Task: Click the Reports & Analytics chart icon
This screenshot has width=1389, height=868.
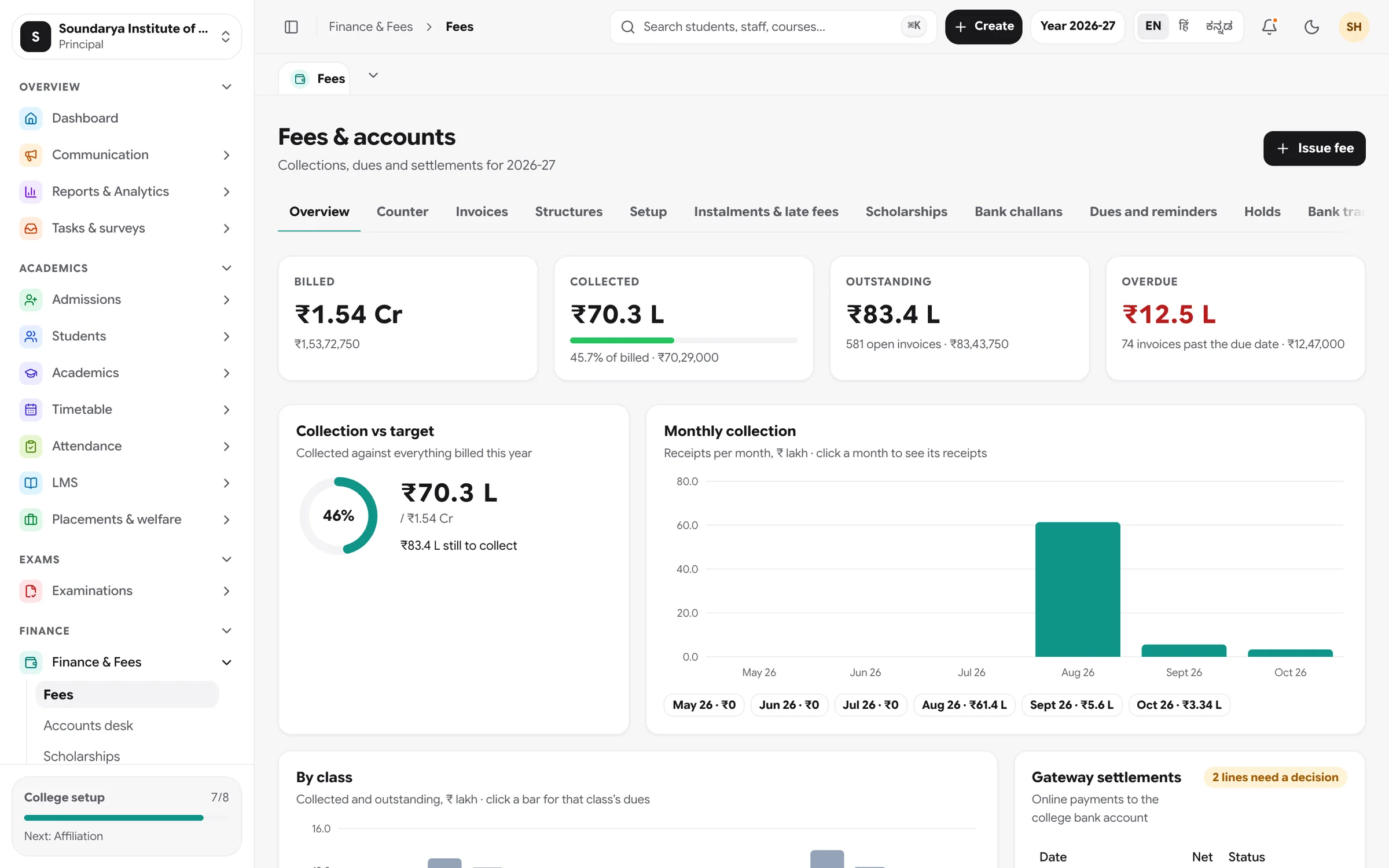Action: 31,192
